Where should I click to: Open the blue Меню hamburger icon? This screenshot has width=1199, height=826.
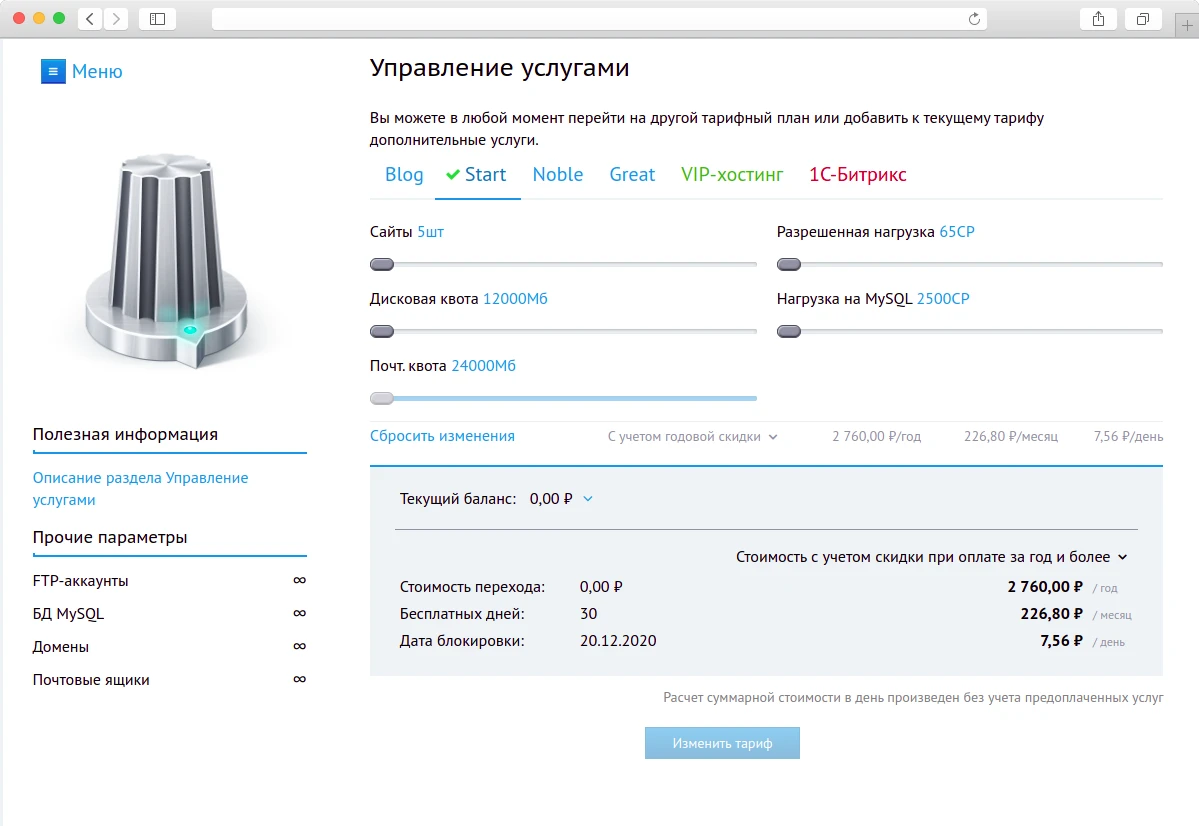pyautogui.click(x=52, y=71)
